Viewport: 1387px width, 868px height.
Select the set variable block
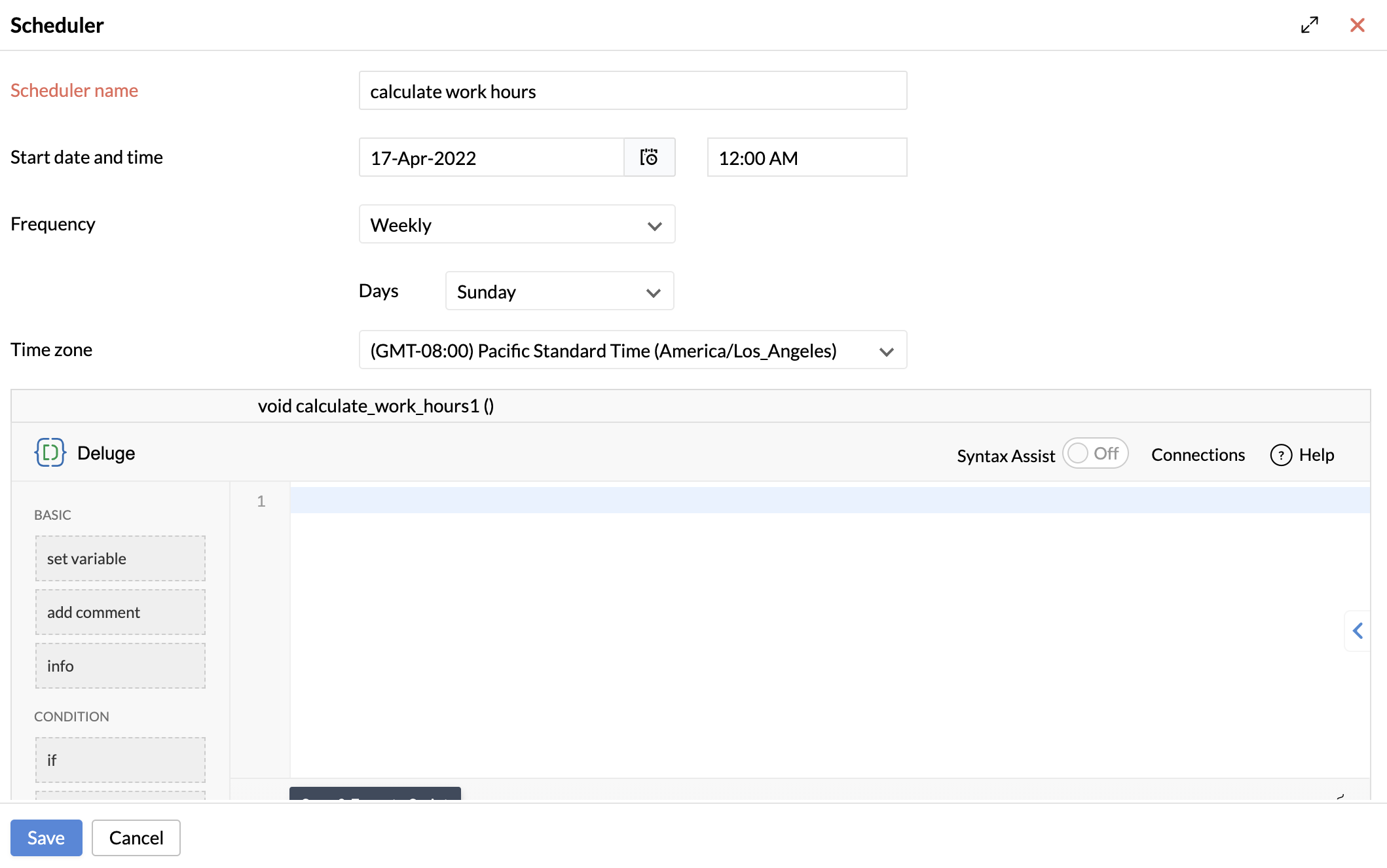(120, 558)
